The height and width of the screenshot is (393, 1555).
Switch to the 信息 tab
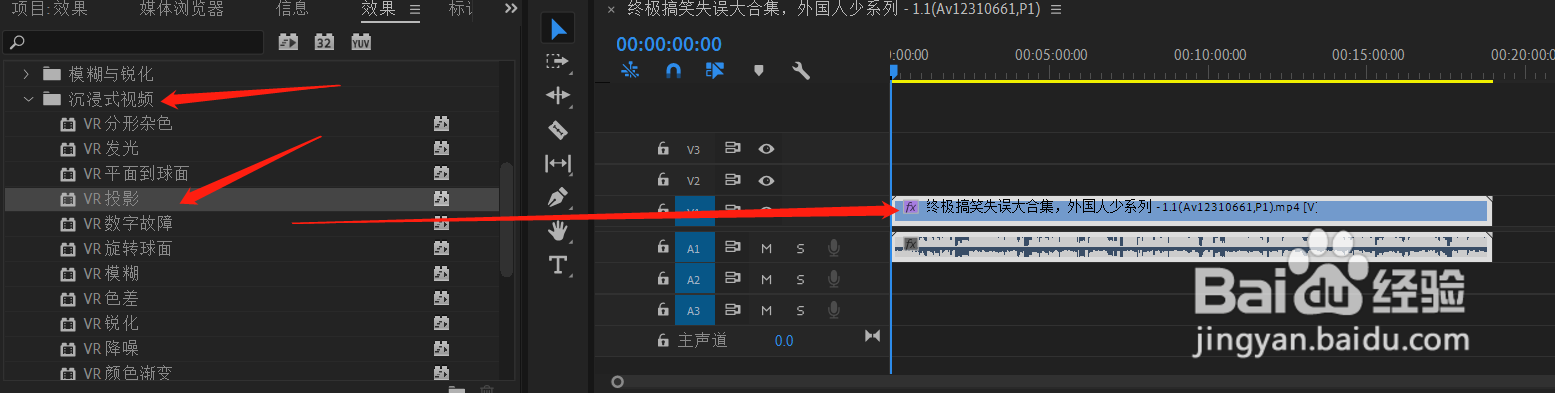[292, 9]
